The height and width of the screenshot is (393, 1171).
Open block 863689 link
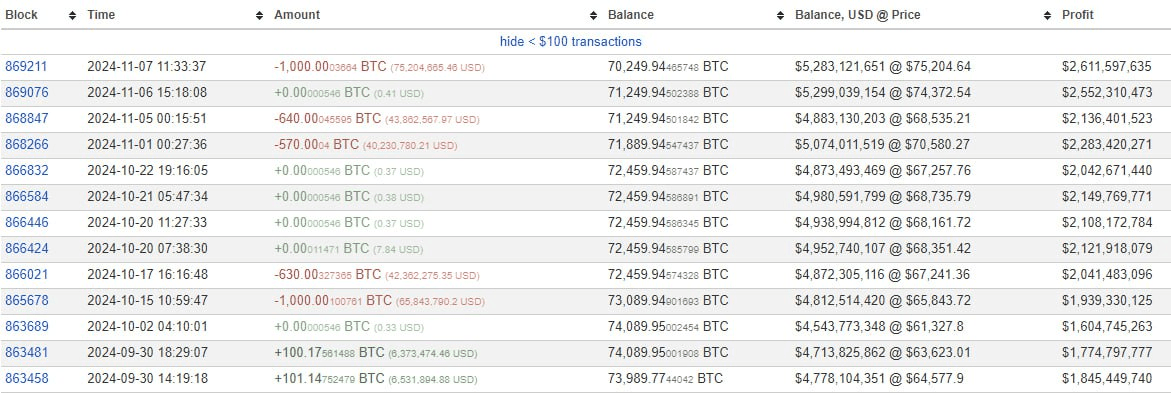26,327
